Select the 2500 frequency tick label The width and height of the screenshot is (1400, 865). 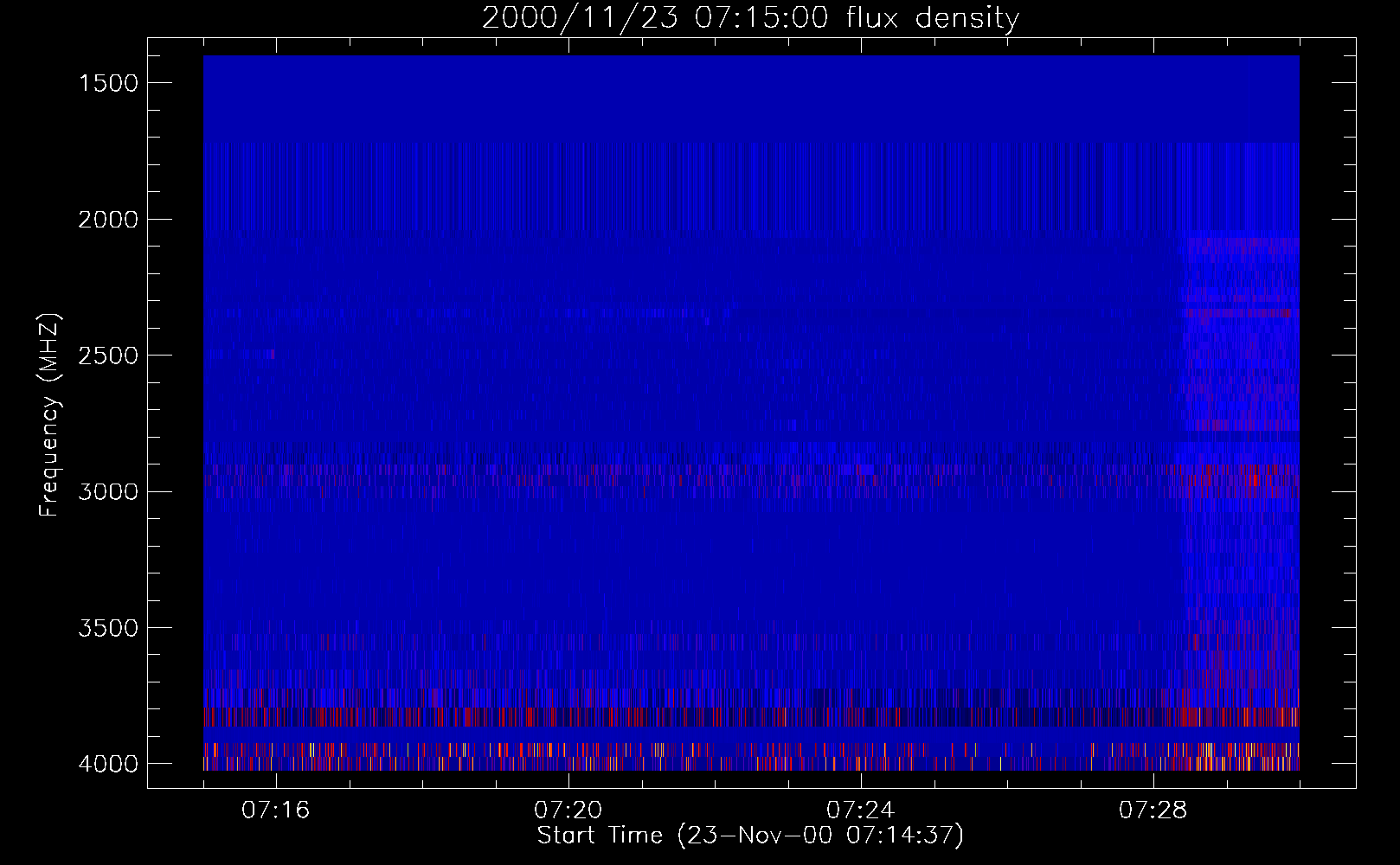pos(108,356)
